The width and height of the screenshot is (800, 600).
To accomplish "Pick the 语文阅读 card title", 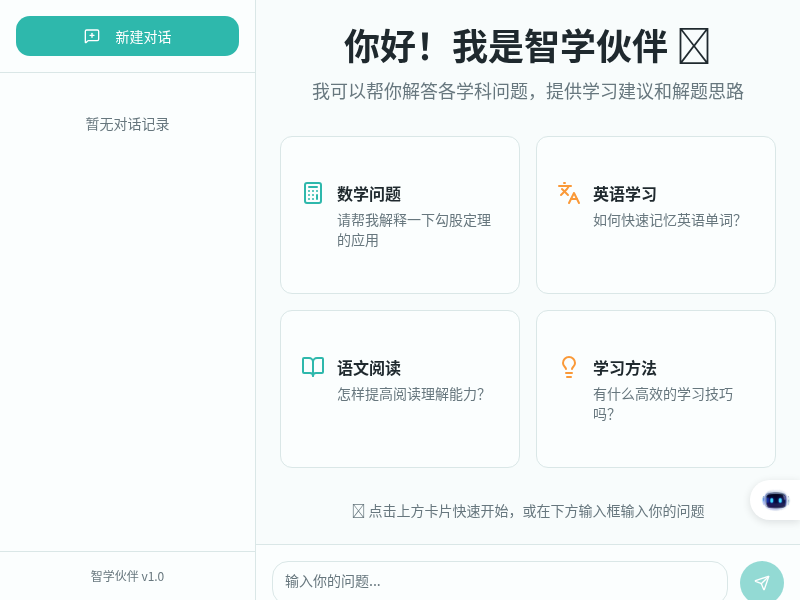I will (x=369, y=368).
